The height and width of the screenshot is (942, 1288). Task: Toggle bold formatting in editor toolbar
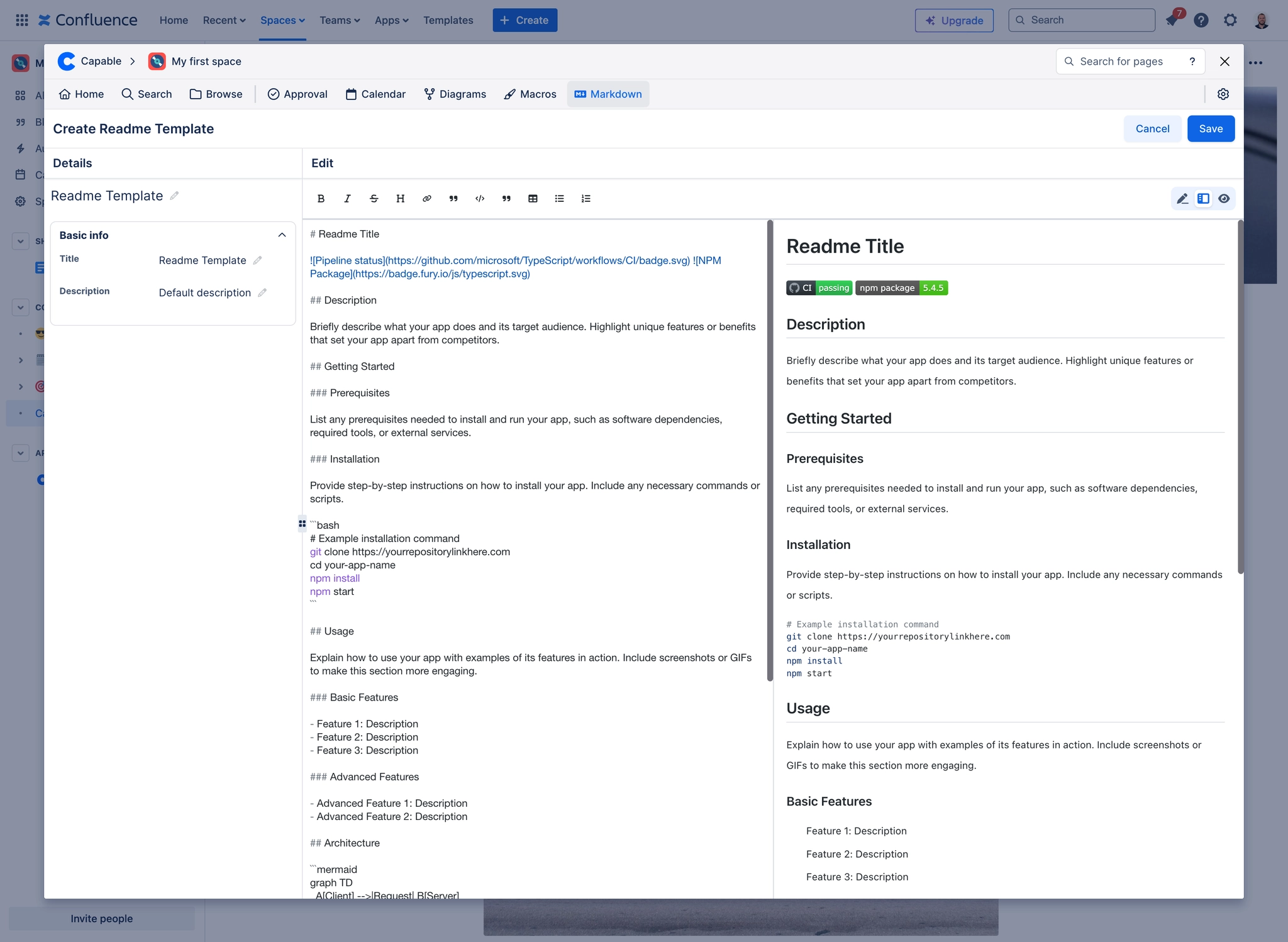[x=321, y=199]
